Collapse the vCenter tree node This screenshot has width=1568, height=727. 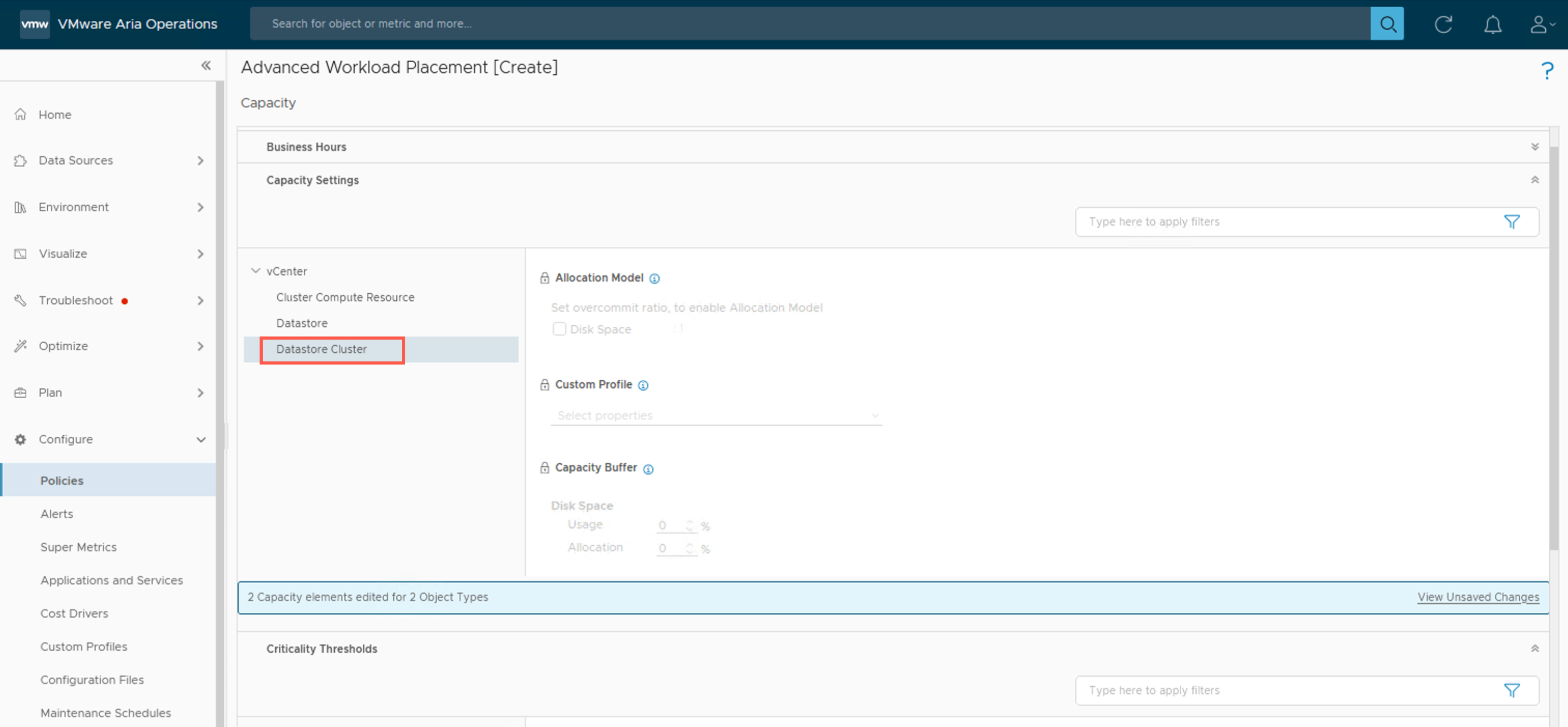(x=255, y=271)
